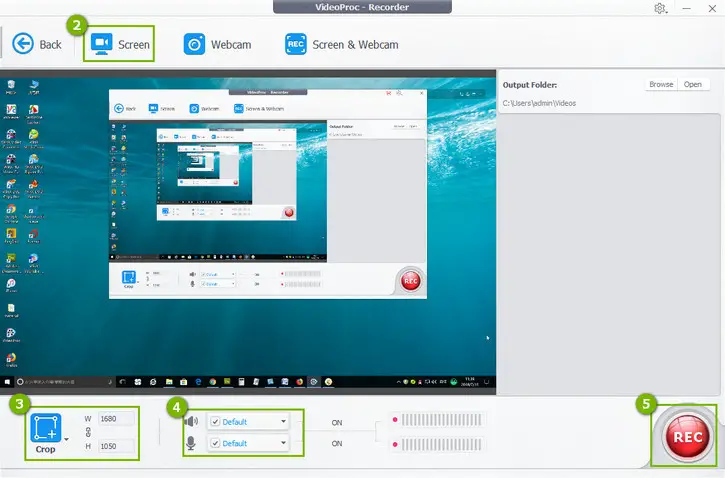
Task: Open the output folder with Open button
Action: click(693, 84)
